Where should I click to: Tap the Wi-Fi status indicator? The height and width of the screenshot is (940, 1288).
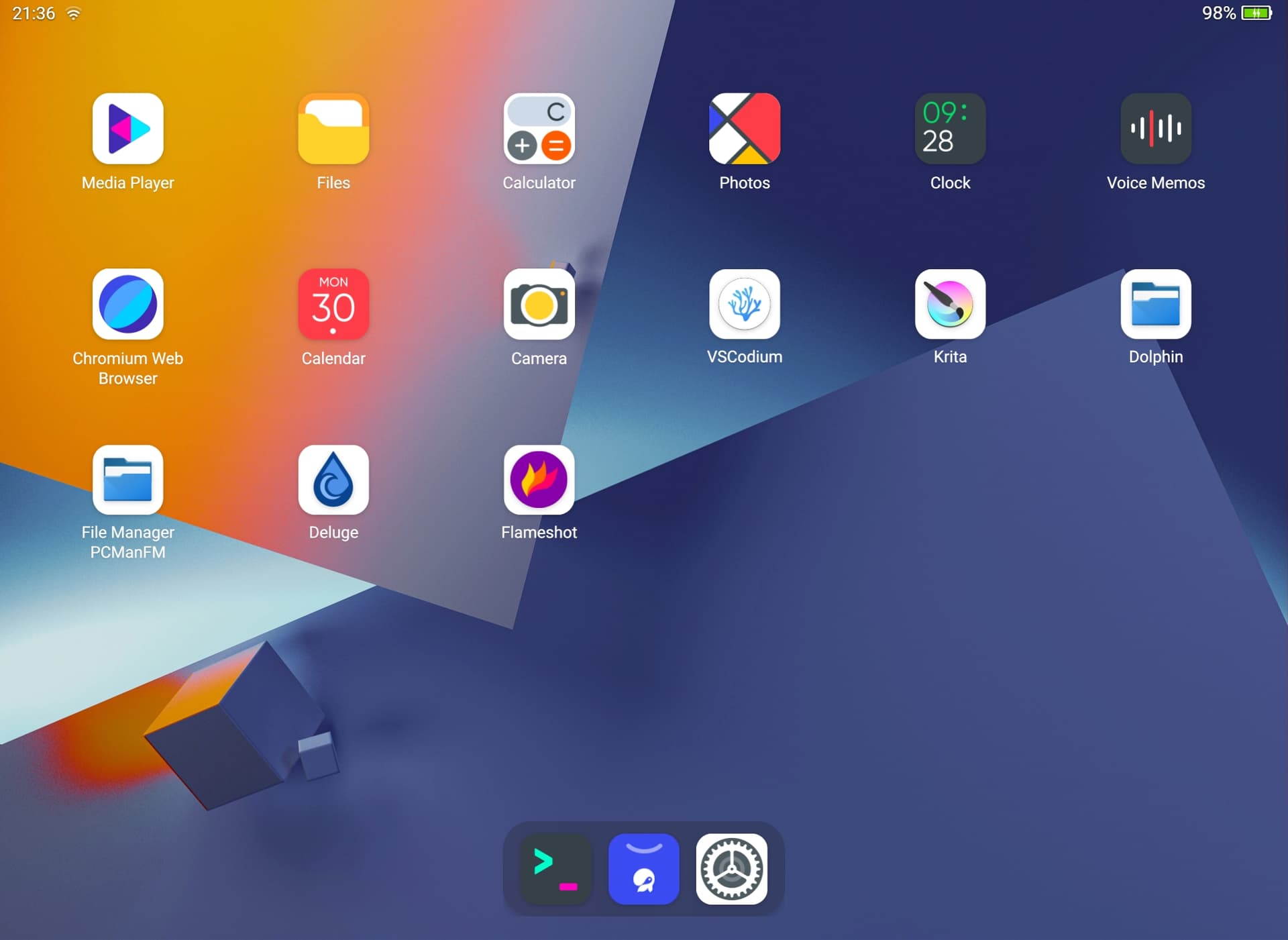(74, 13)
